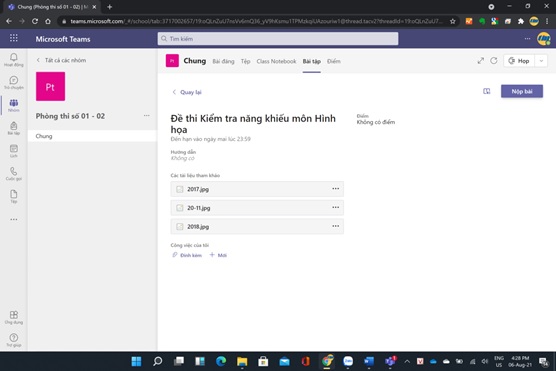This screenshot has height=371, width=556.
Task: Select Chung channel in team list
Action: click(92, 136)
